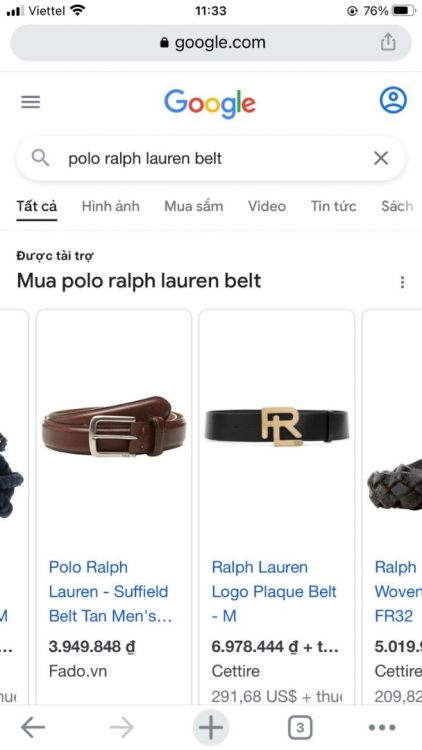Image resolution: width=422 pixels, height=750 pixels.
Task: Select the Video tab
Action: tap(267, 206)
